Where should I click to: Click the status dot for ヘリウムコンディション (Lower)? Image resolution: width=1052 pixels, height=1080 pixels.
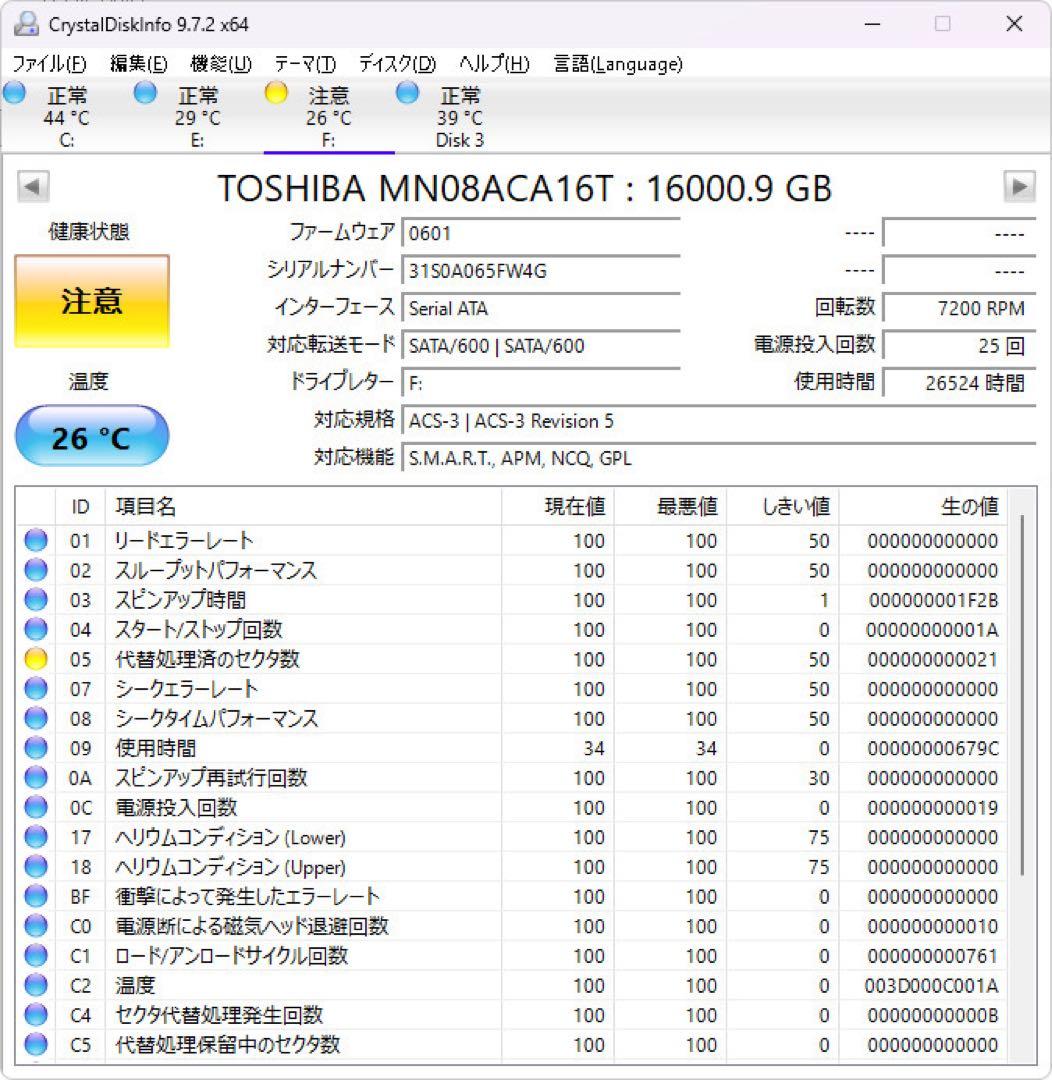click(35, 837)
